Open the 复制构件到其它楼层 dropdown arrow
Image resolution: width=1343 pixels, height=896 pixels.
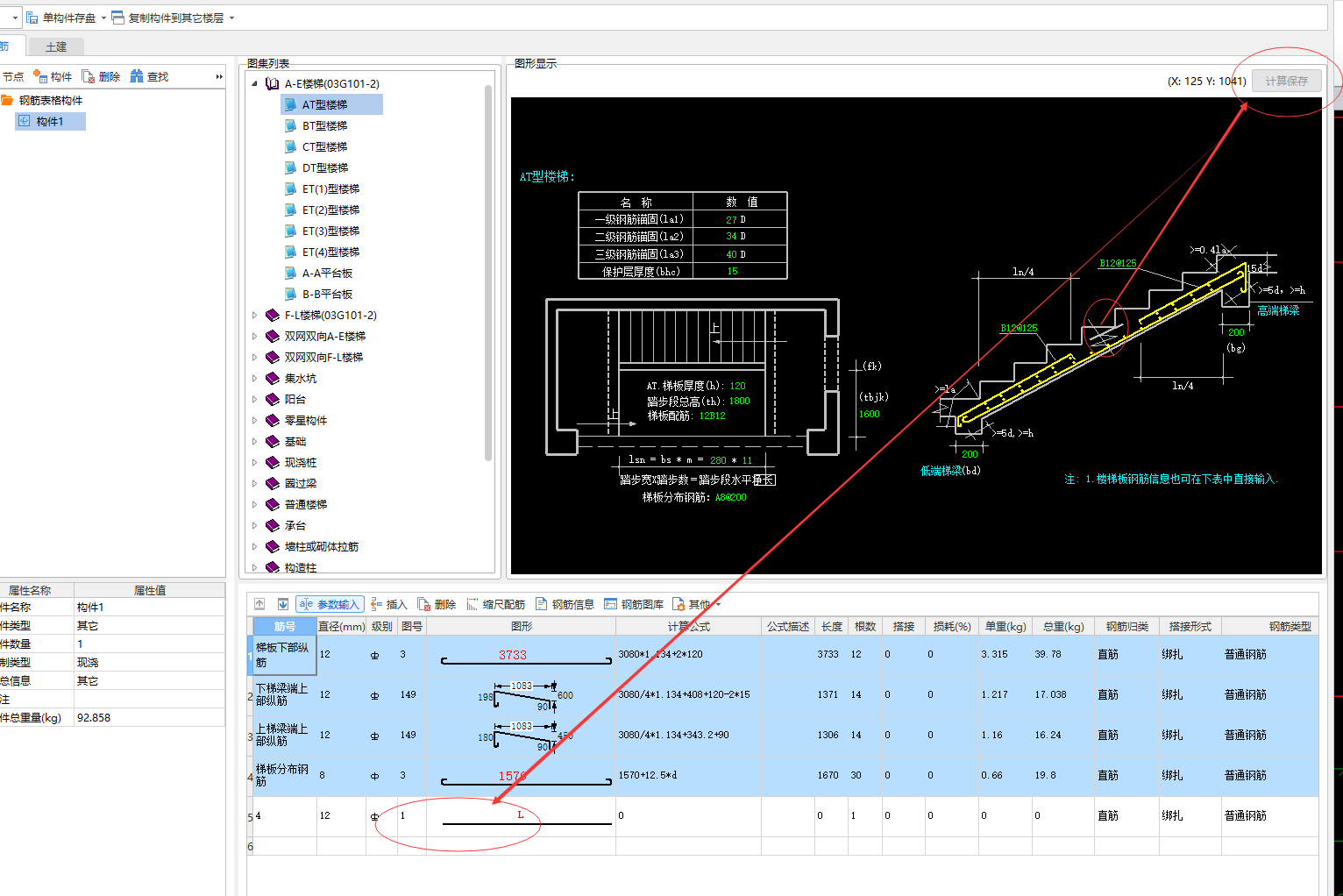(x=231, y=18)
